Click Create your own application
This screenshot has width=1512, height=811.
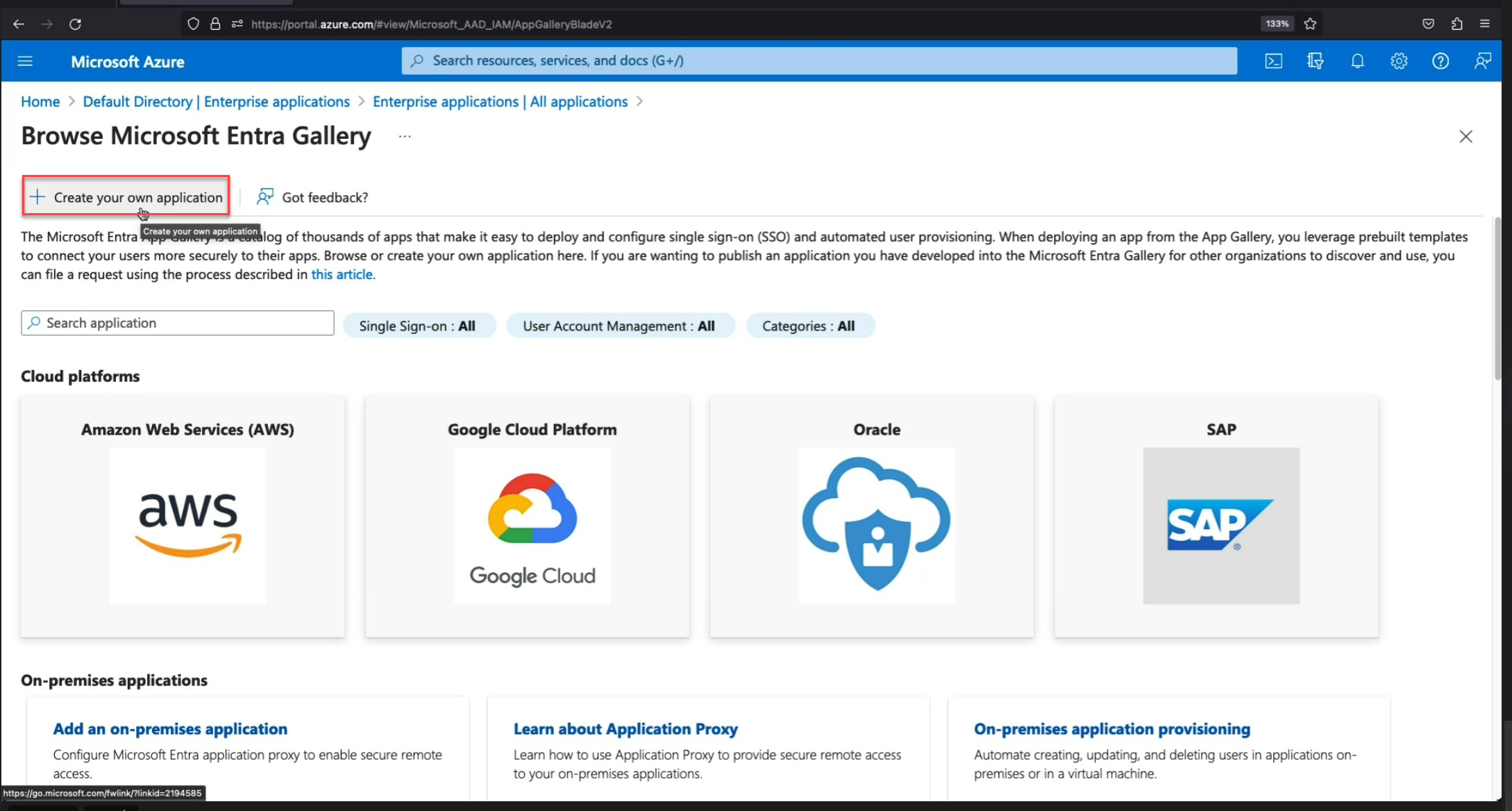126,197
